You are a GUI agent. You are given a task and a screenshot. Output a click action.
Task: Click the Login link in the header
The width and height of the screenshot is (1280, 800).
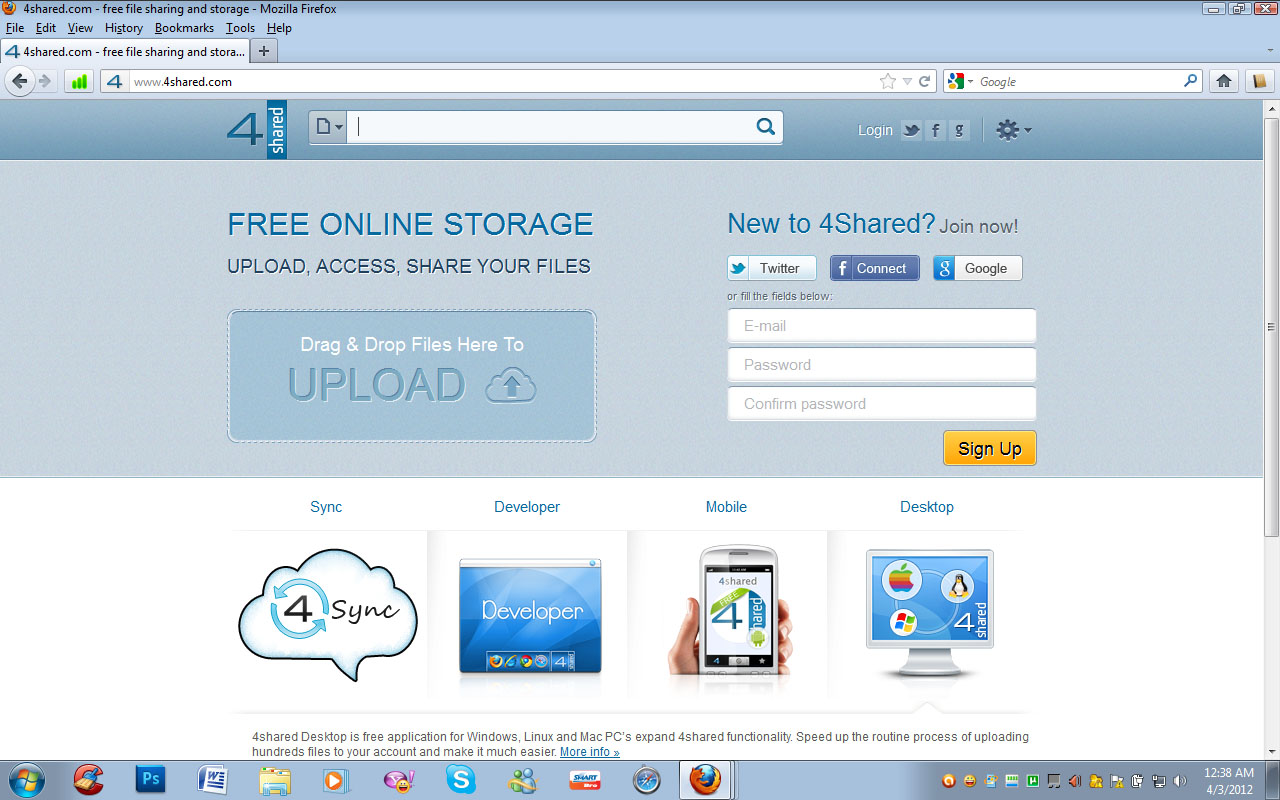(875, 130)
